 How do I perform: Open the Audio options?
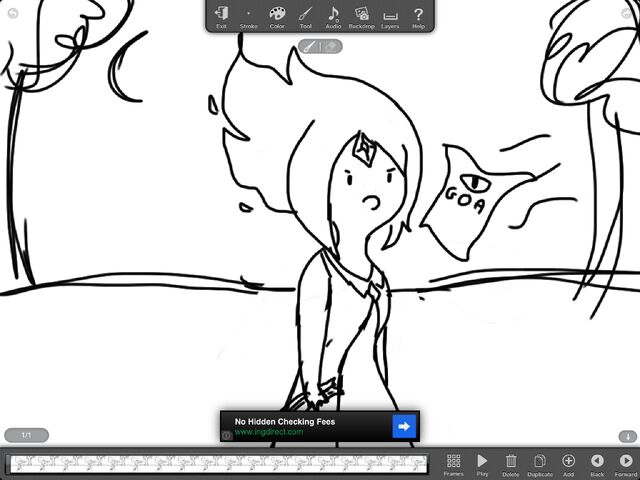click(333, 17)
